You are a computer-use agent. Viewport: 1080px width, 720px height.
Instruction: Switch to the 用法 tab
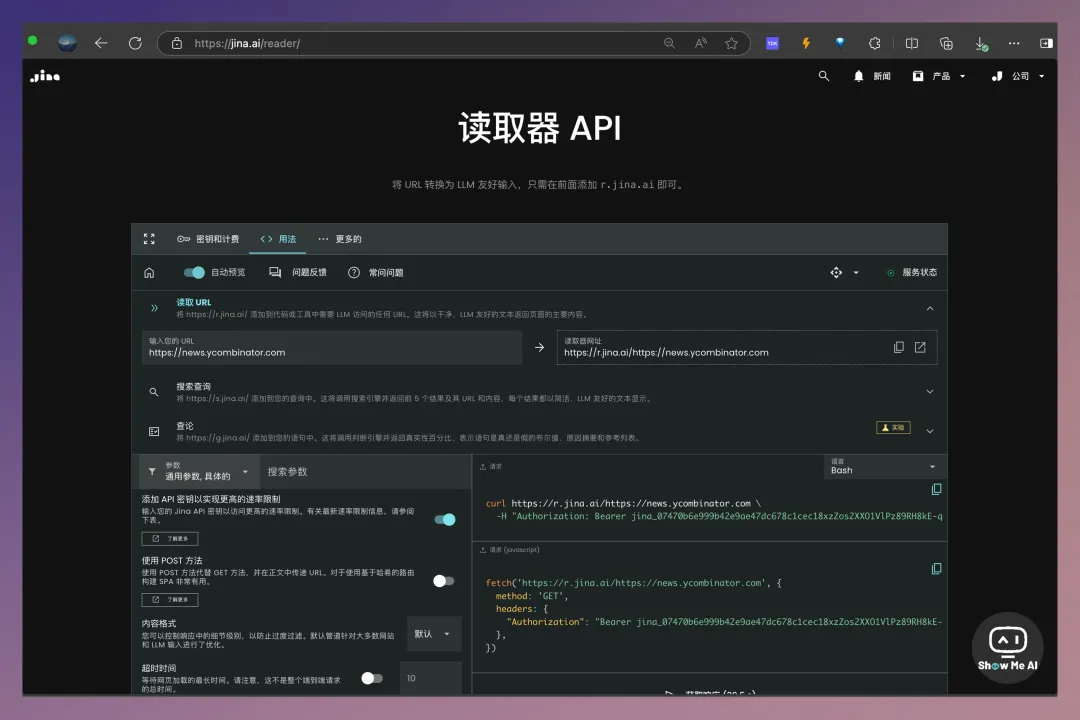[278, 239]
